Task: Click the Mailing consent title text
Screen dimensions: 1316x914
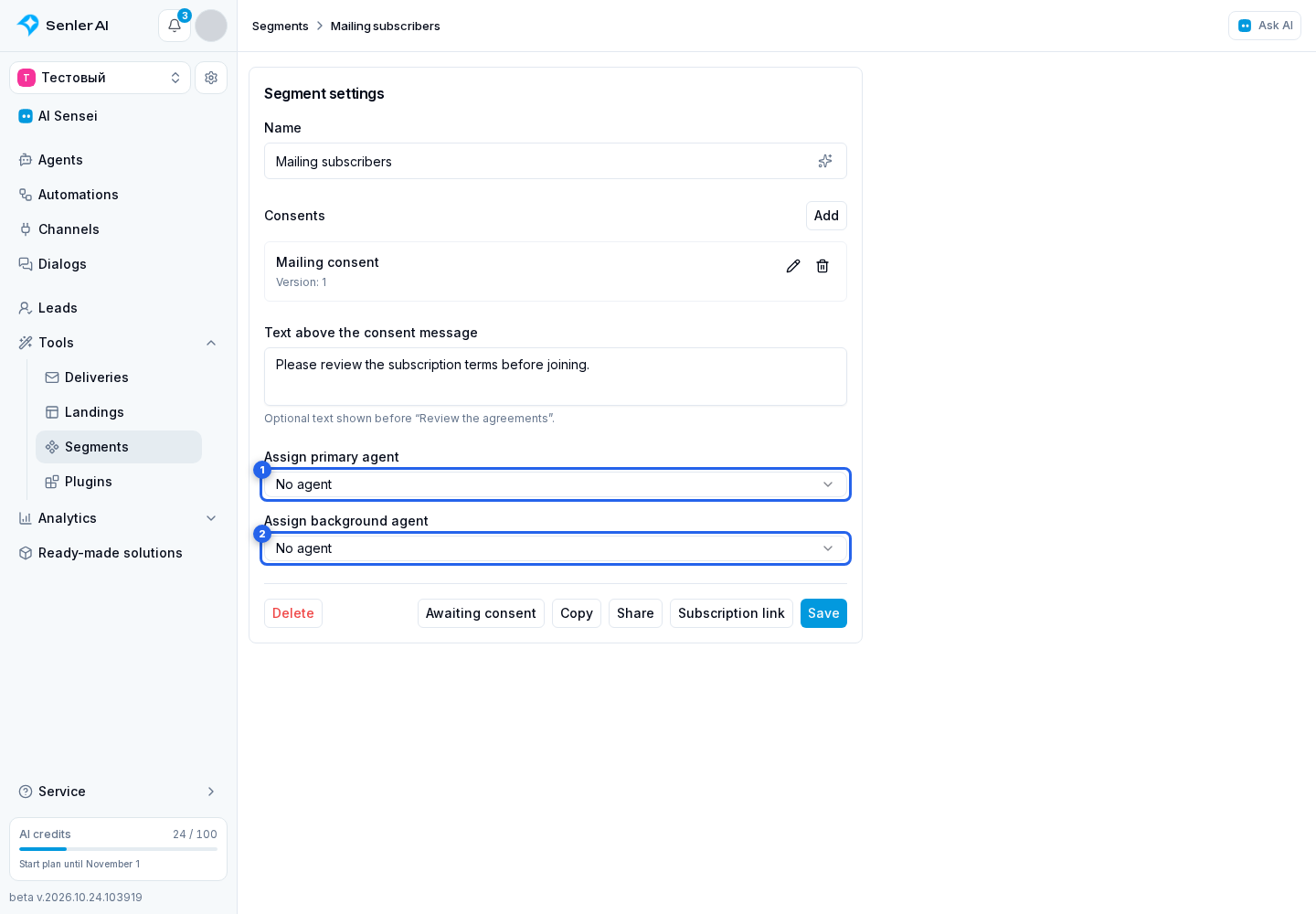Action: point(327,262)
